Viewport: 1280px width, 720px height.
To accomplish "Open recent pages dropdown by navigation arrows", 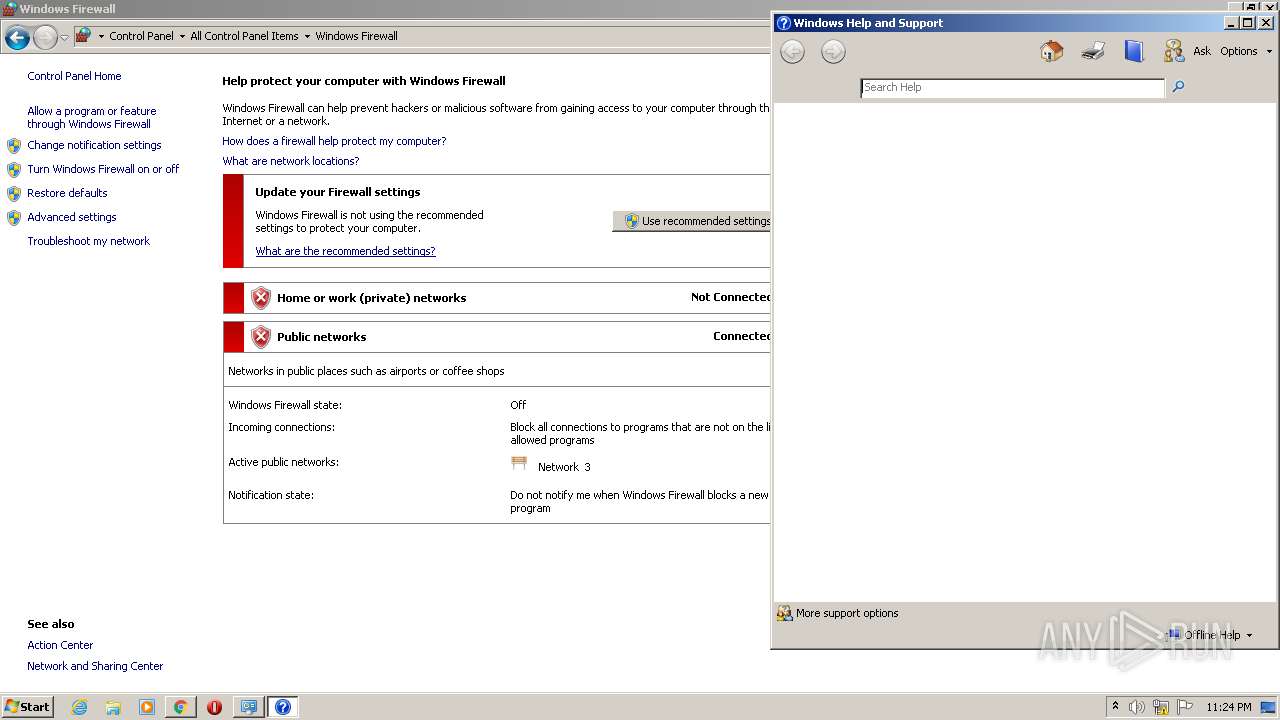I will 65,38.
